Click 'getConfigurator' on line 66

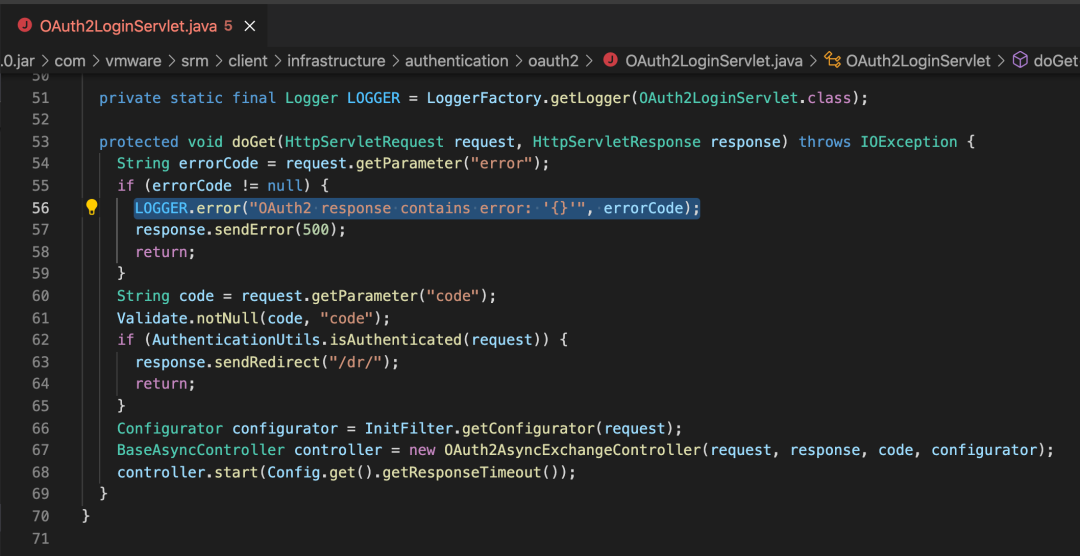click(x=529, y=429)
